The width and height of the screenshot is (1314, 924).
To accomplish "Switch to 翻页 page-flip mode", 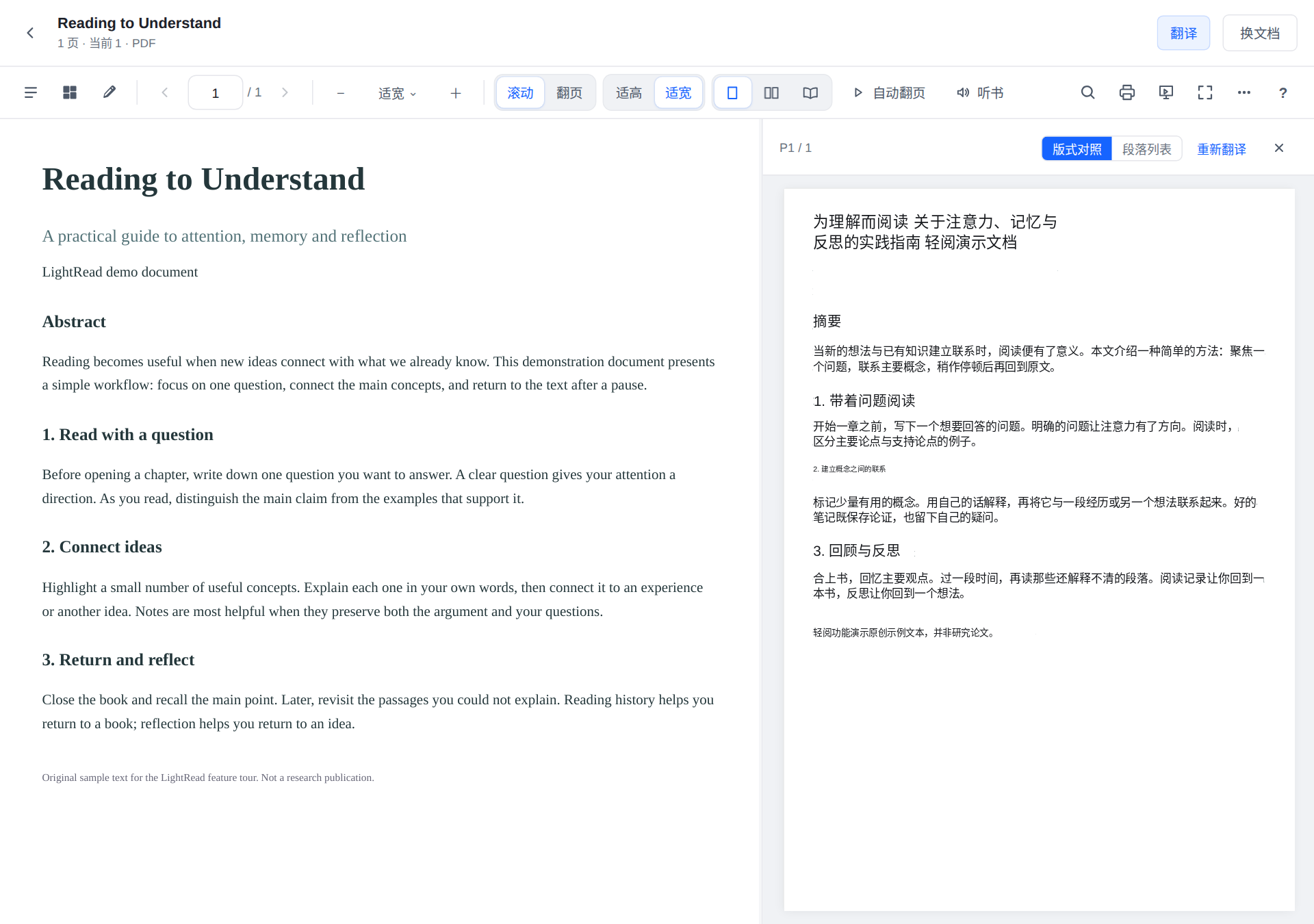I will 569,93.
